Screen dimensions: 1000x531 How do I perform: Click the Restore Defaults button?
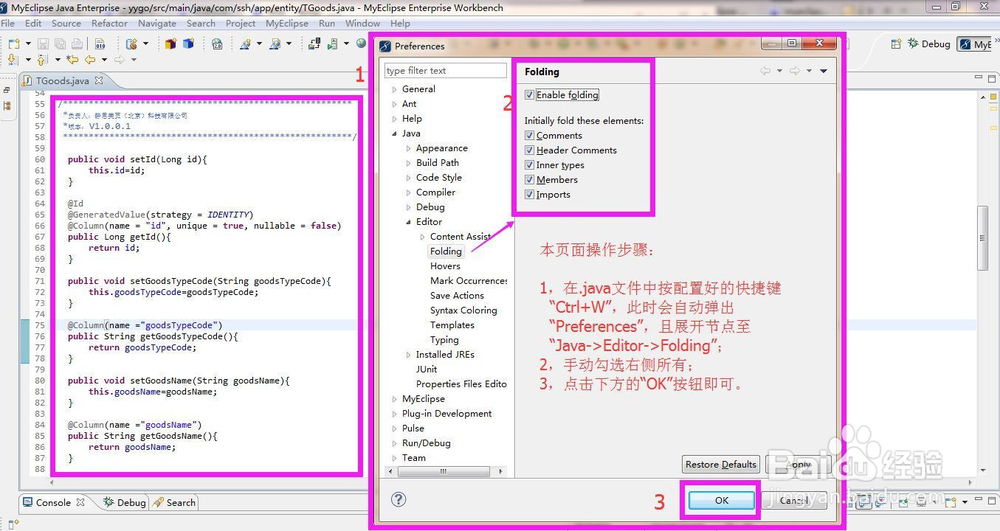[721, 464]
